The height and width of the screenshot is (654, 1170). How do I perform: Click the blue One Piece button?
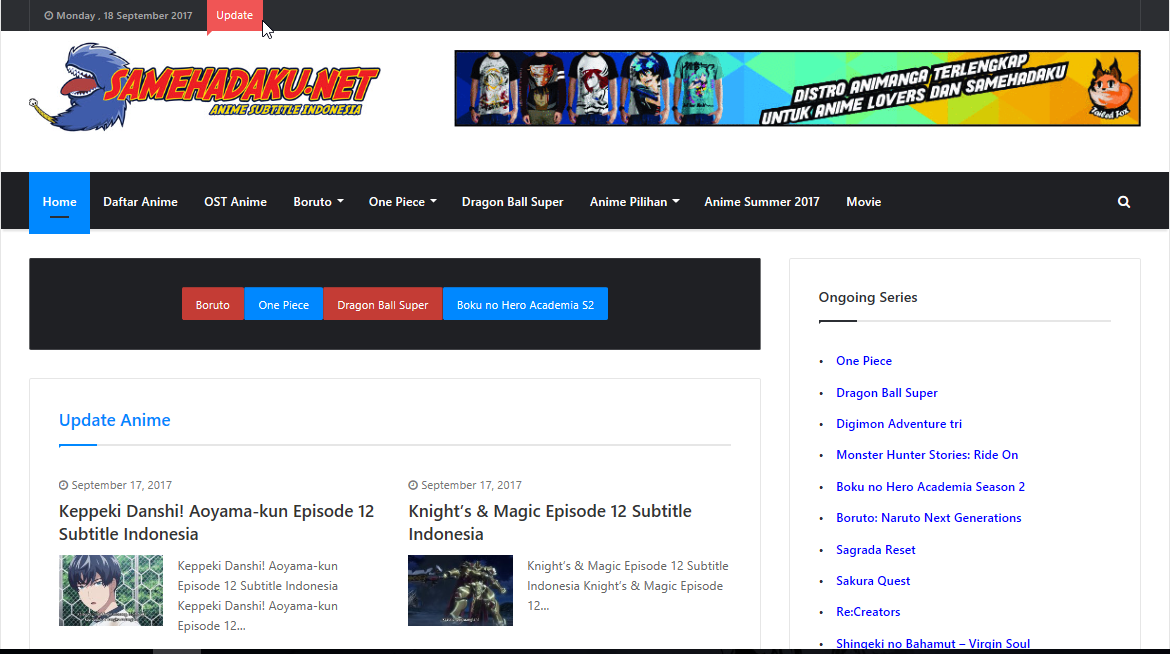(x=284, y=304)
